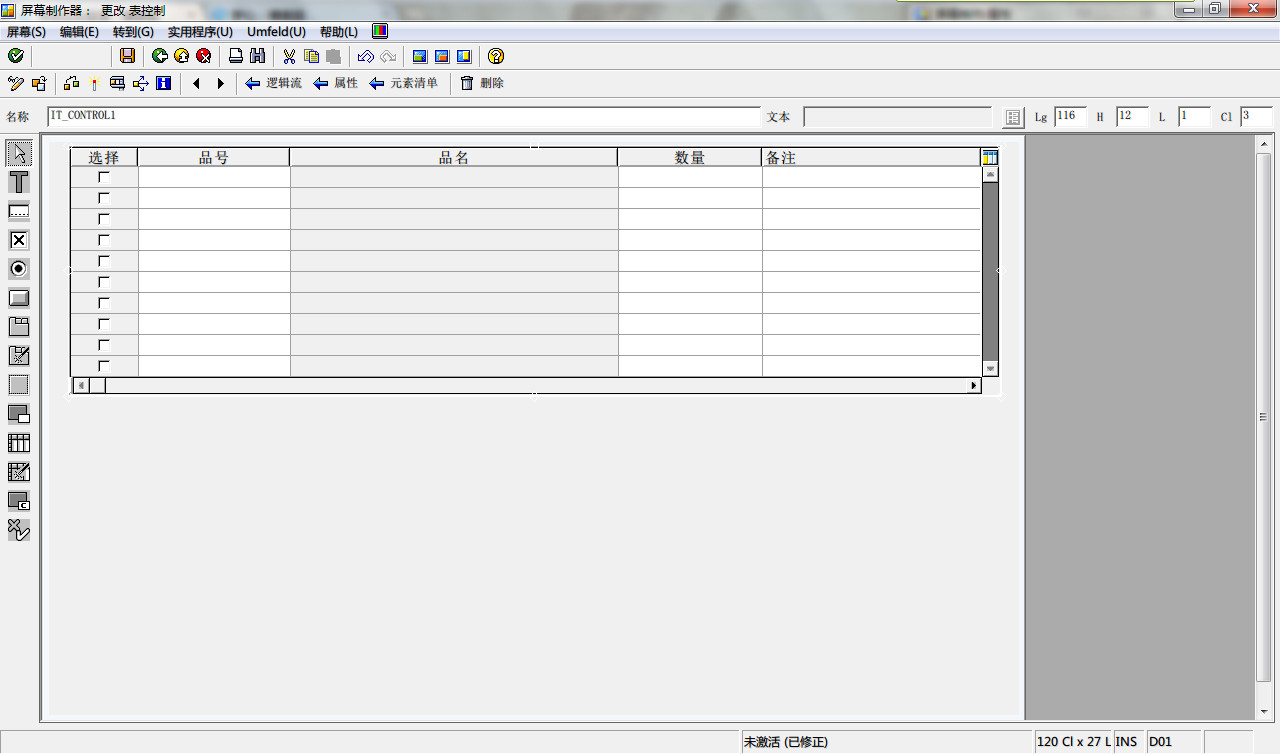Click the dictionary icon beside the 文本 field
The image size is (1280, 754).
tap(1013, 117)
